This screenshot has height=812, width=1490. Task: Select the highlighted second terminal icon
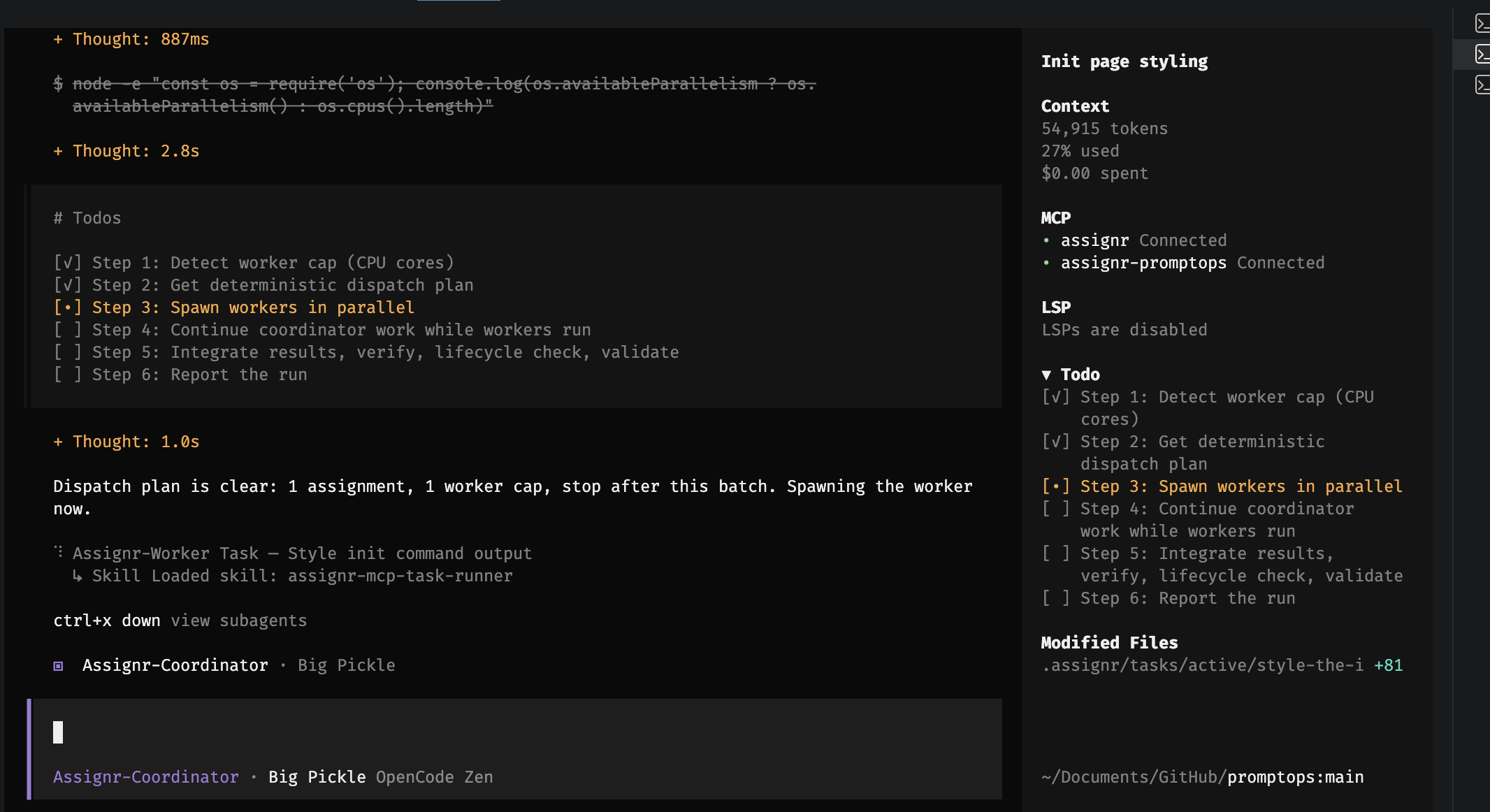point(1482,54)
